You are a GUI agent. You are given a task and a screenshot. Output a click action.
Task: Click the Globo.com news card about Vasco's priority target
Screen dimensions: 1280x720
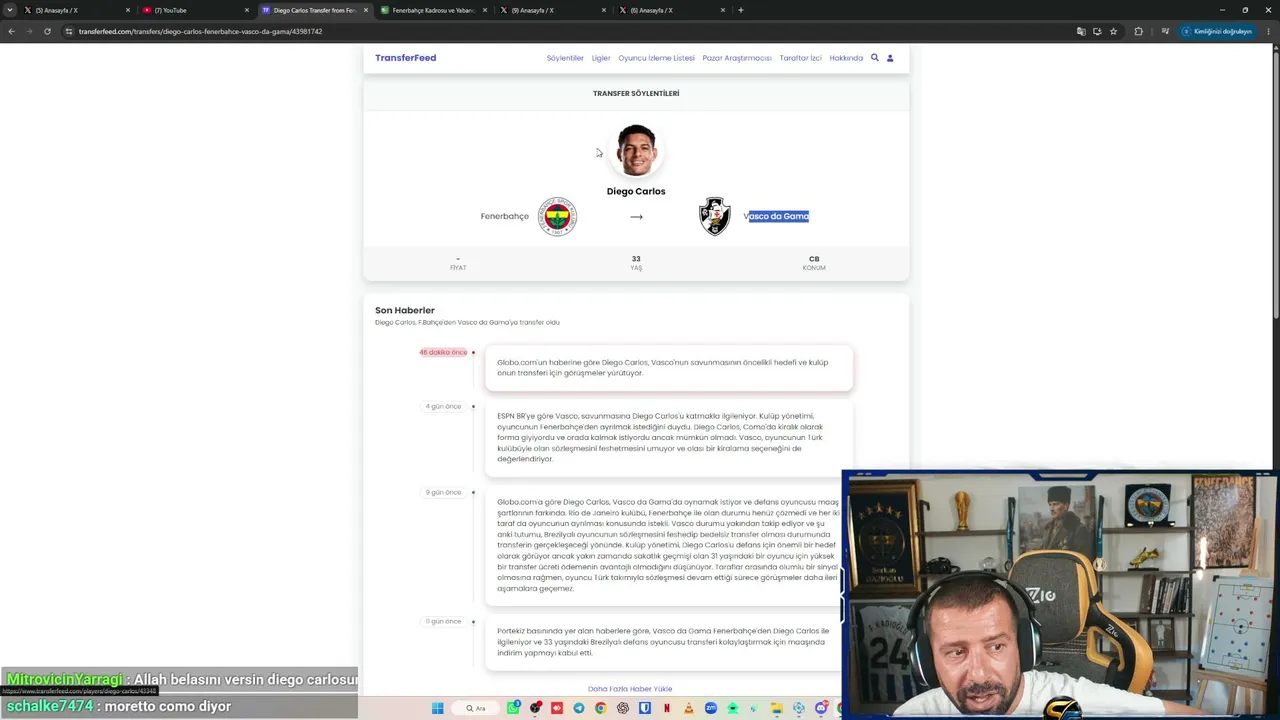[x=669, y=367]
